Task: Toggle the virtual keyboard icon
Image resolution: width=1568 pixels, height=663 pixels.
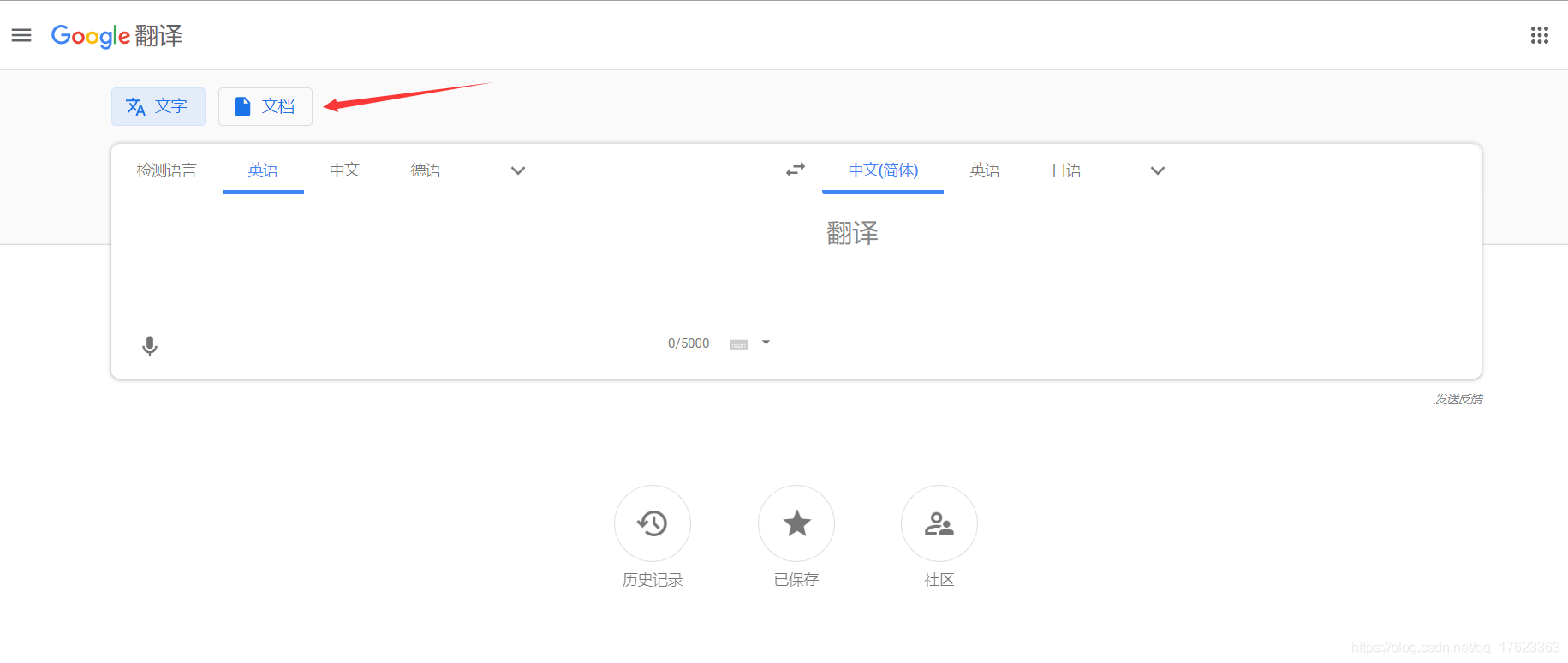Action: (x=738, y=344)
